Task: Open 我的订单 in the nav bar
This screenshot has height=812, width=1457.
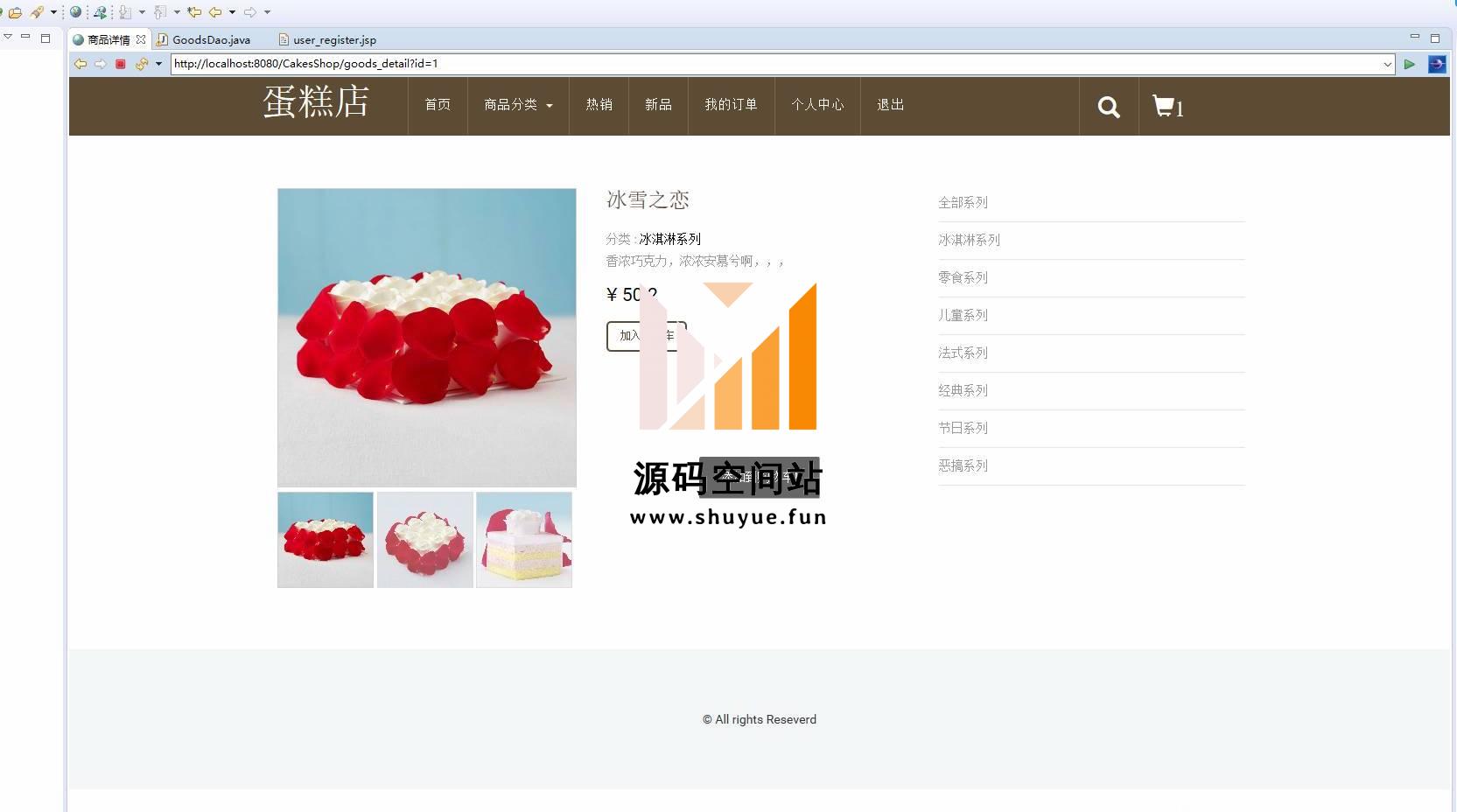Action: click(x=731, y=105)
